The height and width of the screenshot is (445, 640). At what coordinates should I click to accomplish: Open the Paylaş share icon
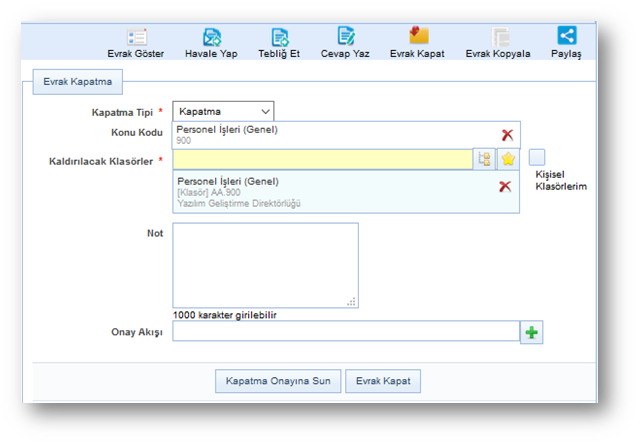pyautogui.click(x=566, y=37)
